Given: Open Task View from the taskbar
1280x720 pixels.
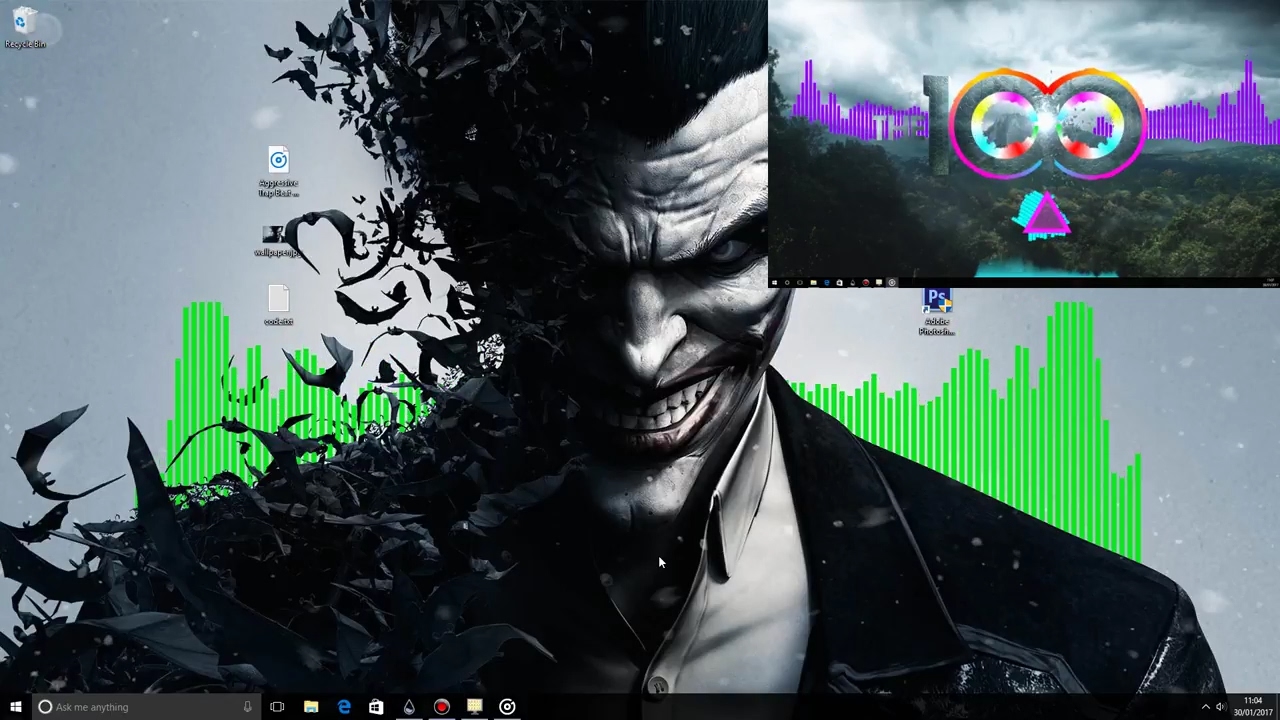Looking at the screenshot, I should coord(277,707).
